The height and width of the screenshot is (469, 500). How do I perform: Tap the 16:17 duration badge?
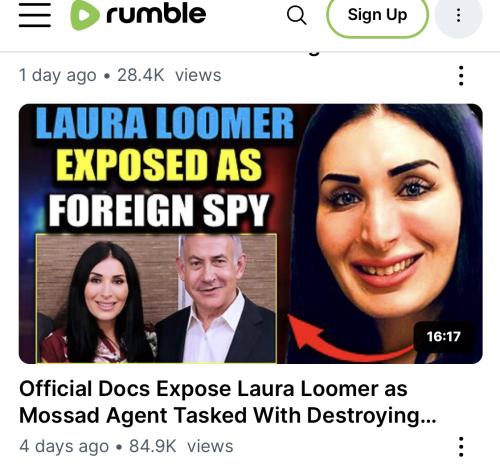pyautogui.click(x=443, y=337)
